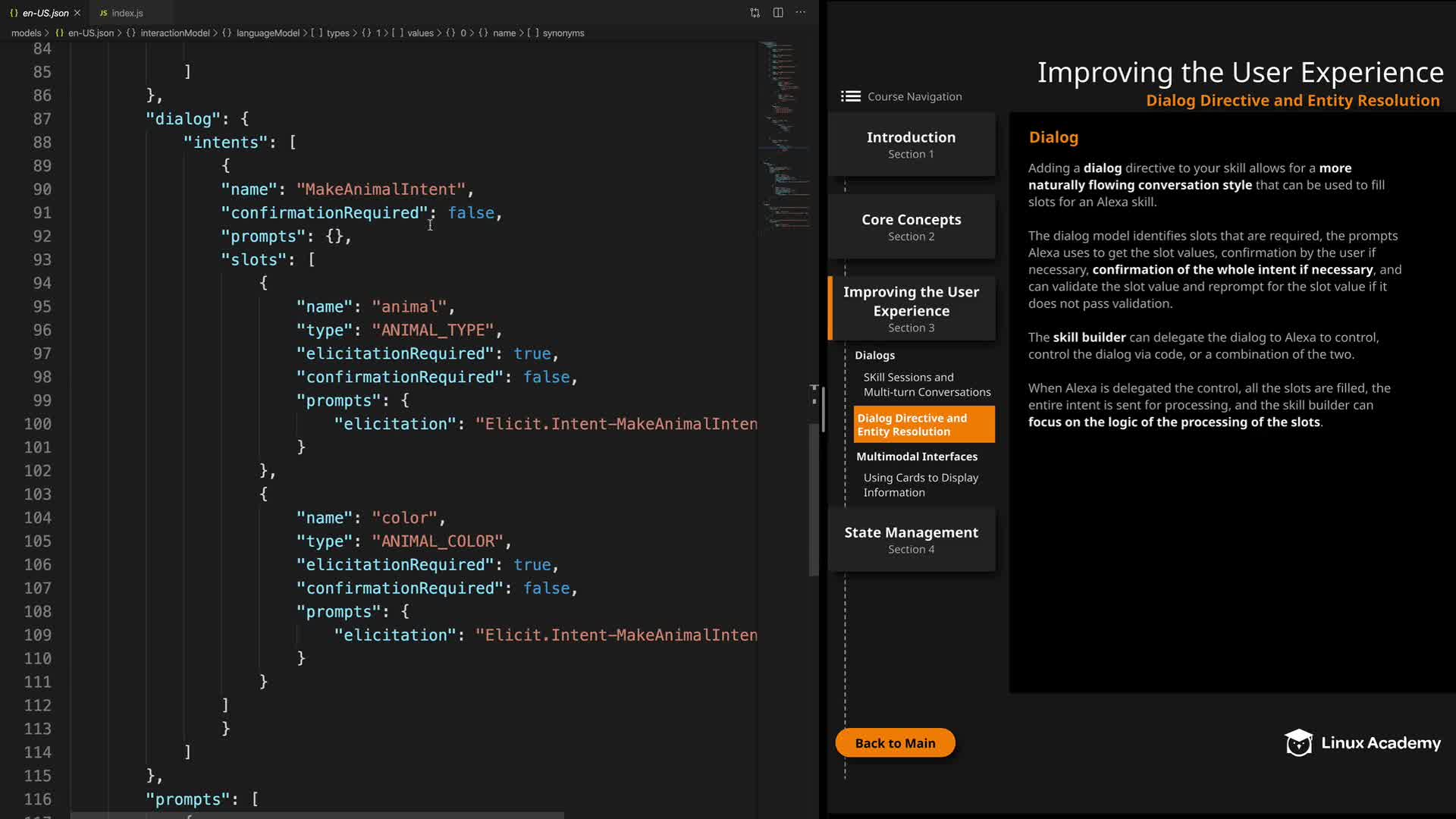This screenshot has width=1456, height=819.
Task: Click the JS icon on index.js tab
Action: (x=103, y=13)
